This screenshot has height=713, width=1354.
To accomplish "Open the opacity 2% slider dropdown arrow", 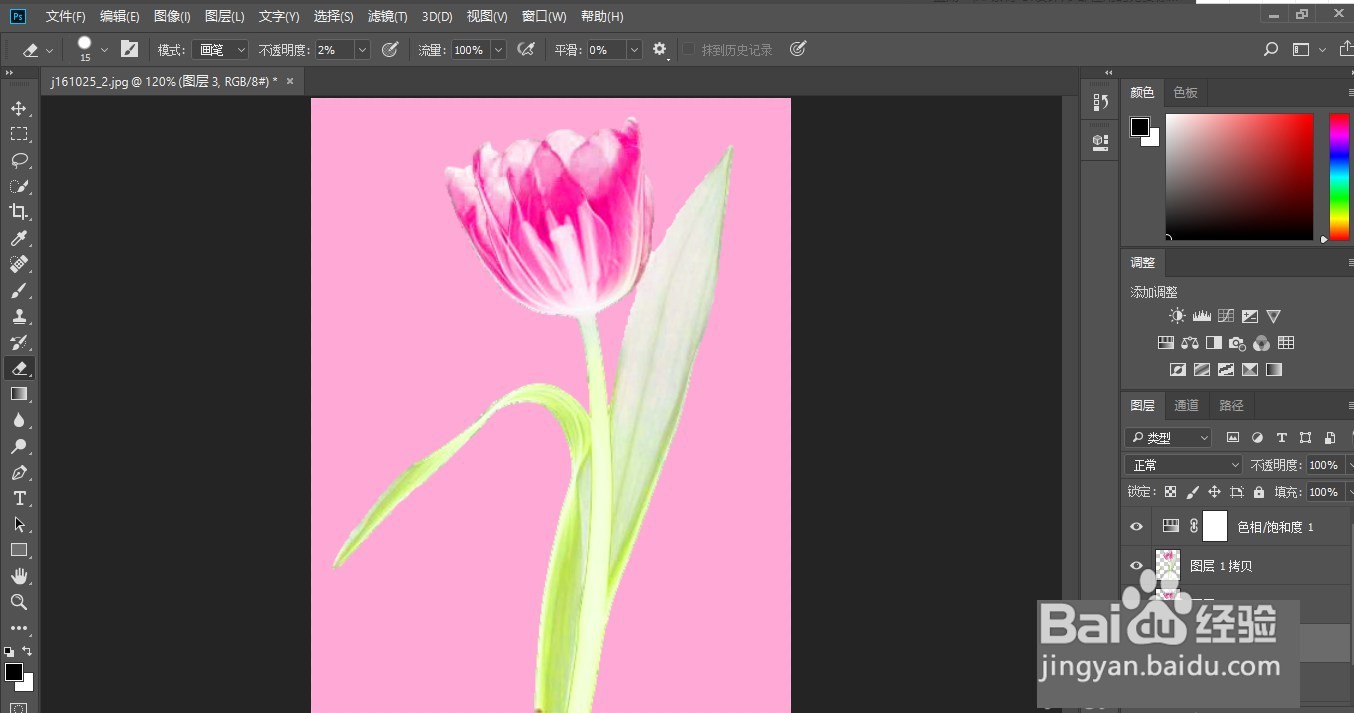I will pos(362,49).
